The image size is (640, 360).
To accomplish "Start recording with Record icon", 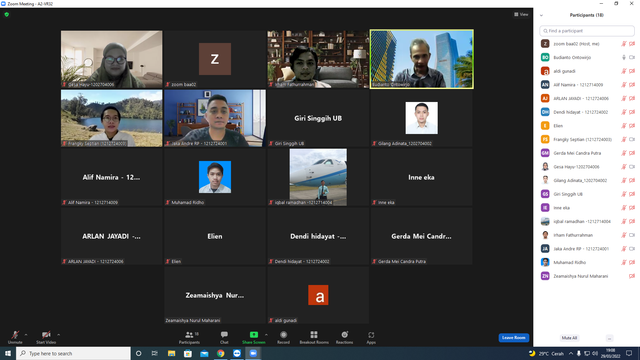I will pos(283,335).
